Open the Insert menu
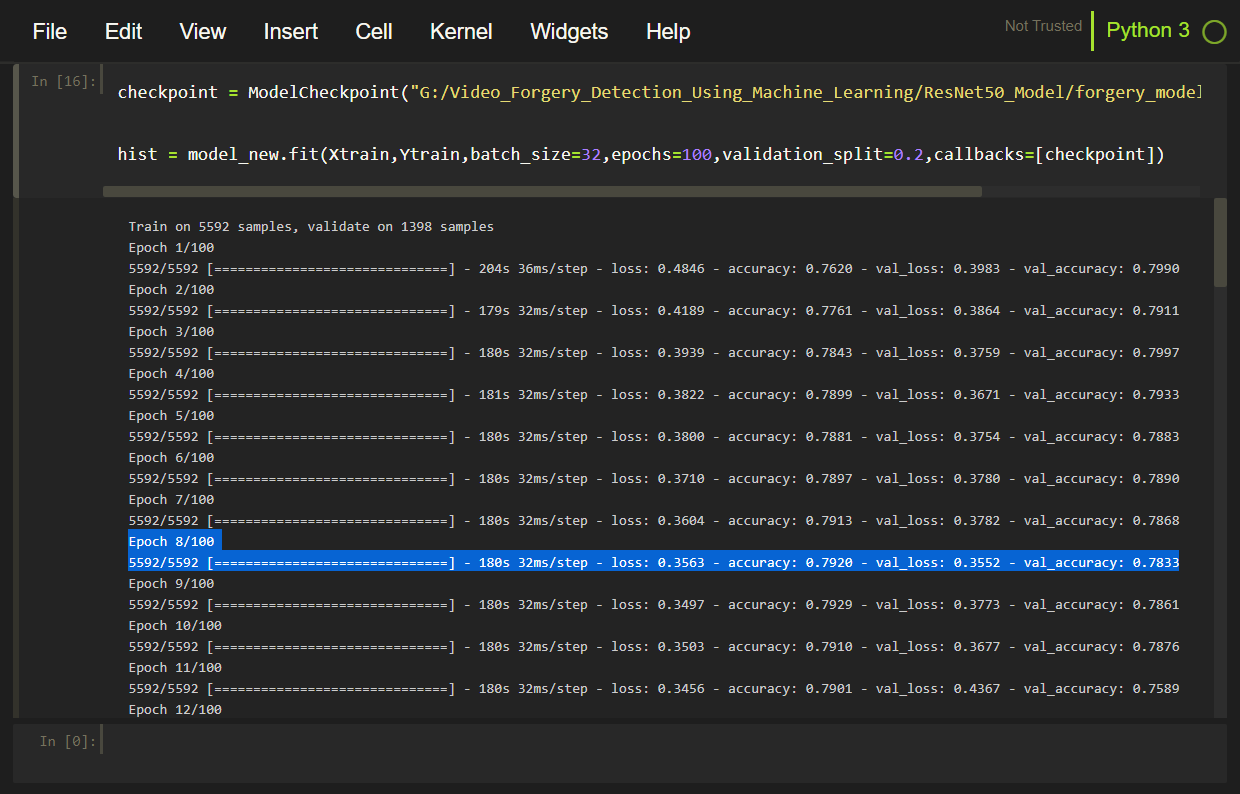 (x=291, y=32)
